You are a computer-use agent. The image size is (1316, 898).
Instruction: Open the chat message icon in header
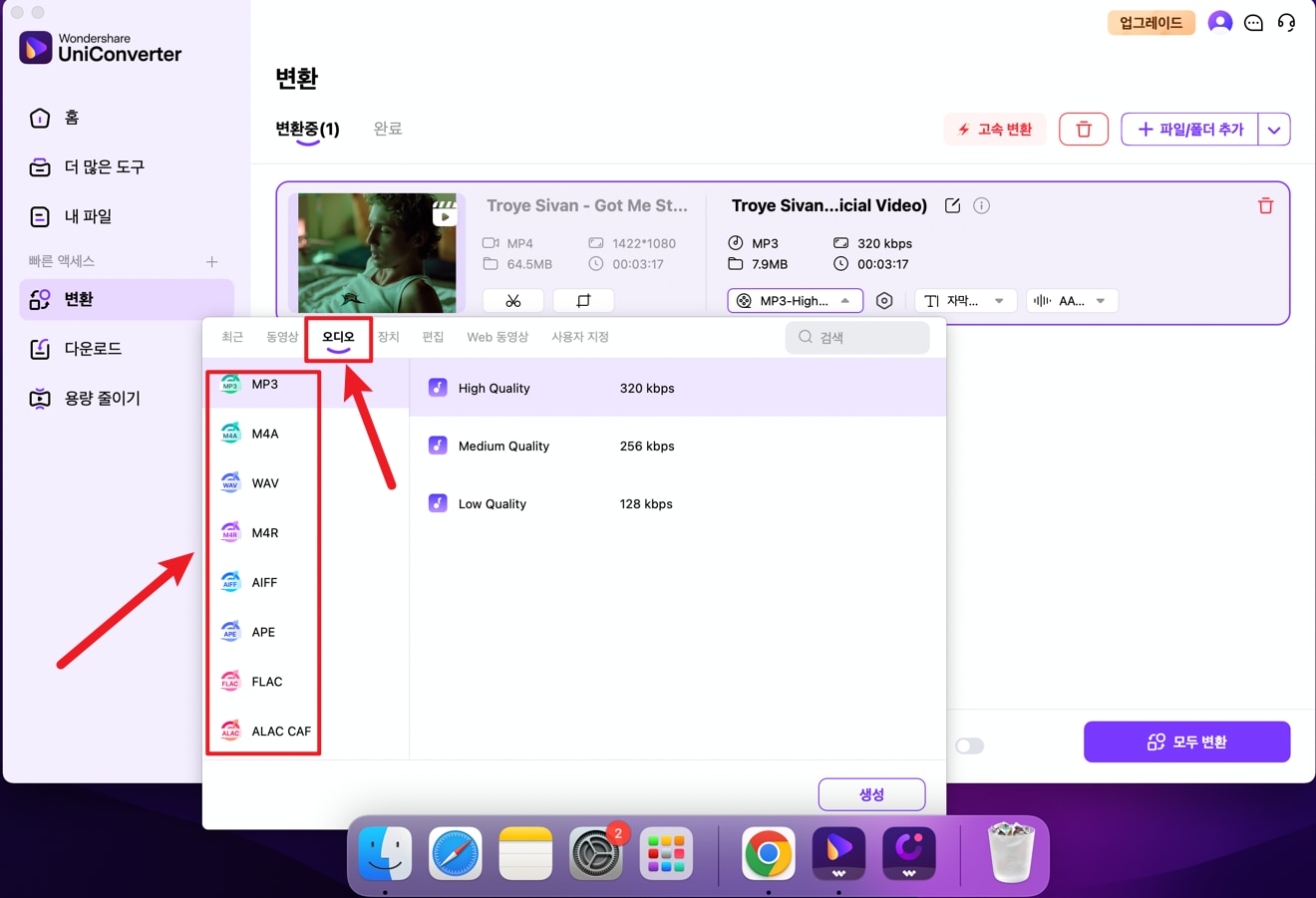coord(1253,22)
